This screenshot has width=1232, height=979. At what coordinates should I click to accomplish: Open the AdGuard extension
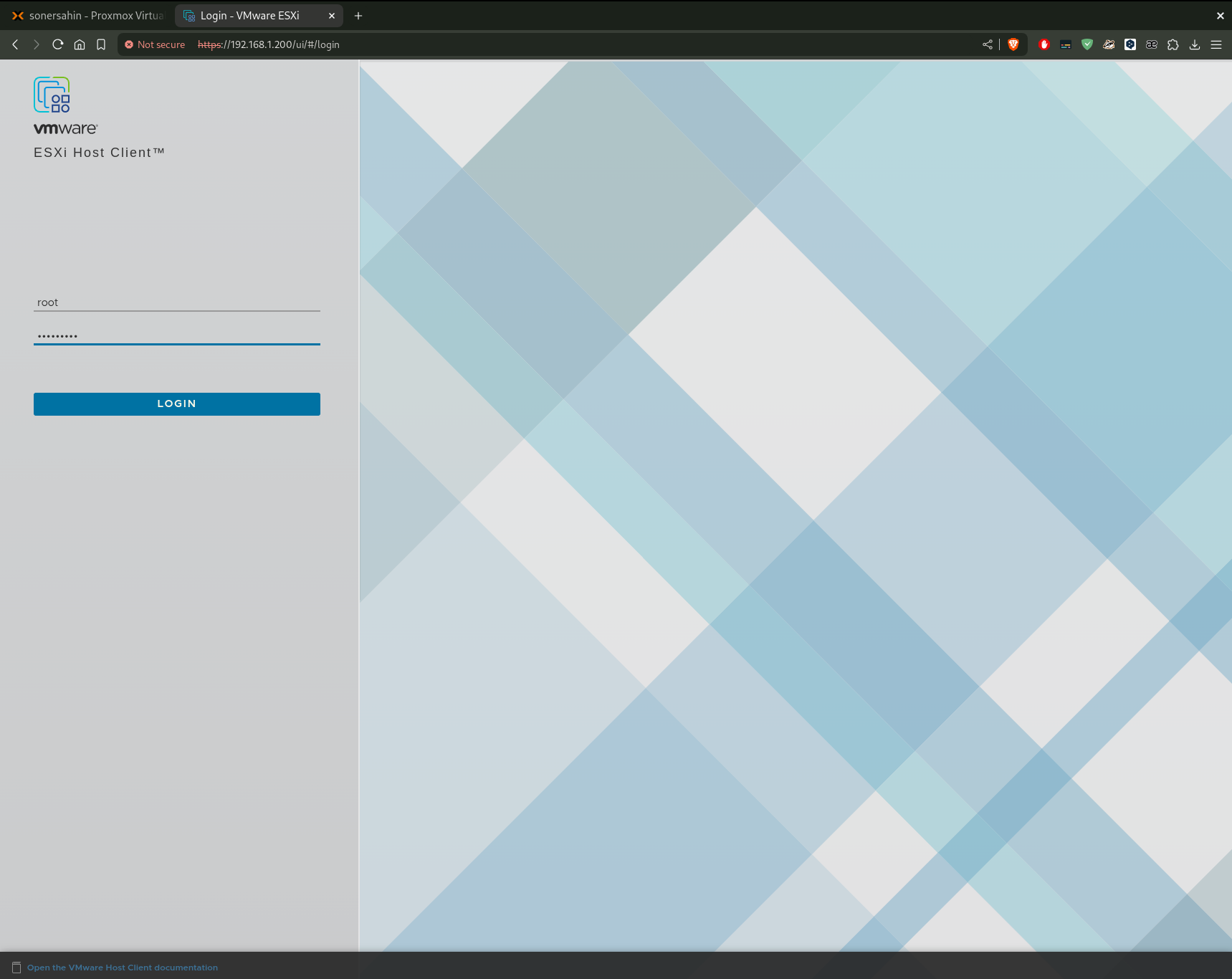1087,44
